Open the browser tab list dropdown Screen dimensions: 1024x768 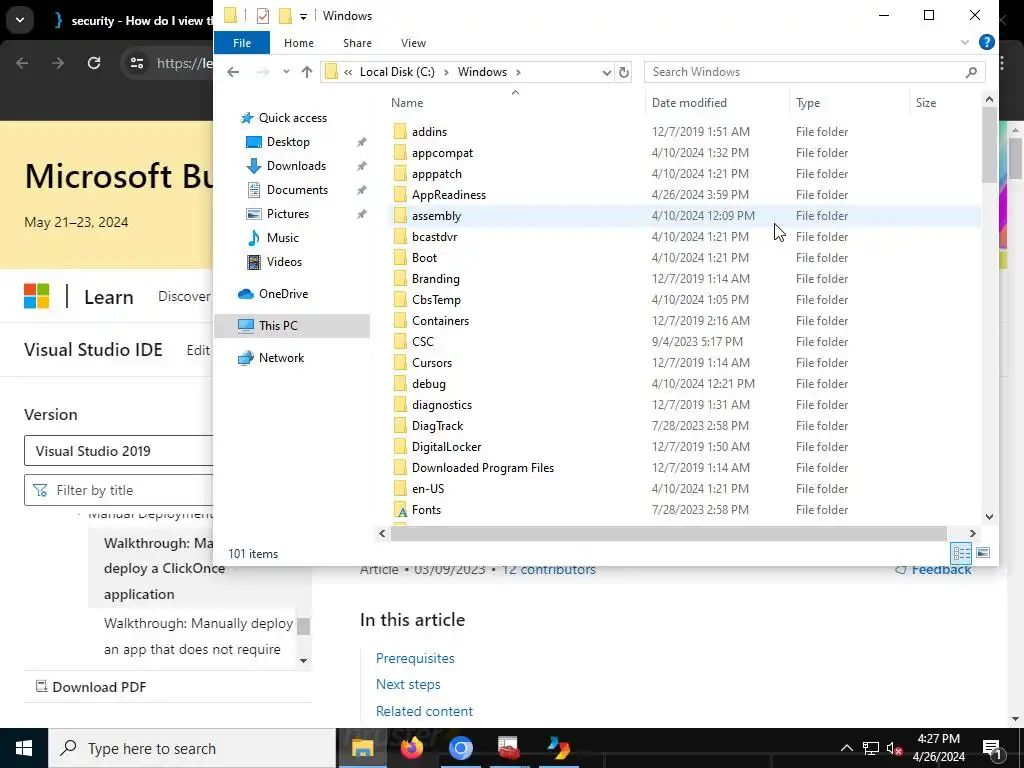(20, 20)
